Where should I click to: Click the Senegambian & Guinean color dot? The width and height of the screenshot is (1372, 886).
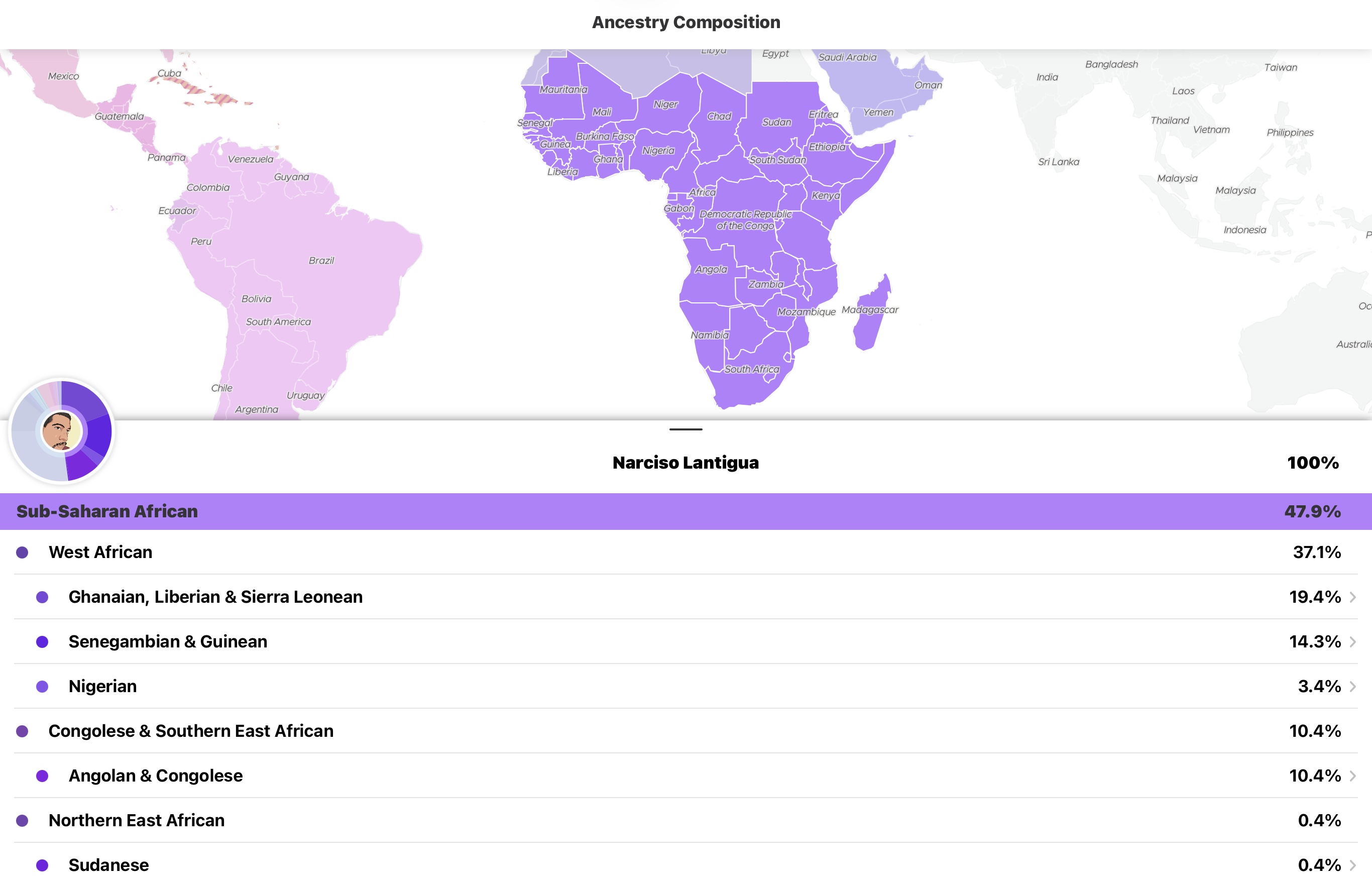click(x=42, y=641)
